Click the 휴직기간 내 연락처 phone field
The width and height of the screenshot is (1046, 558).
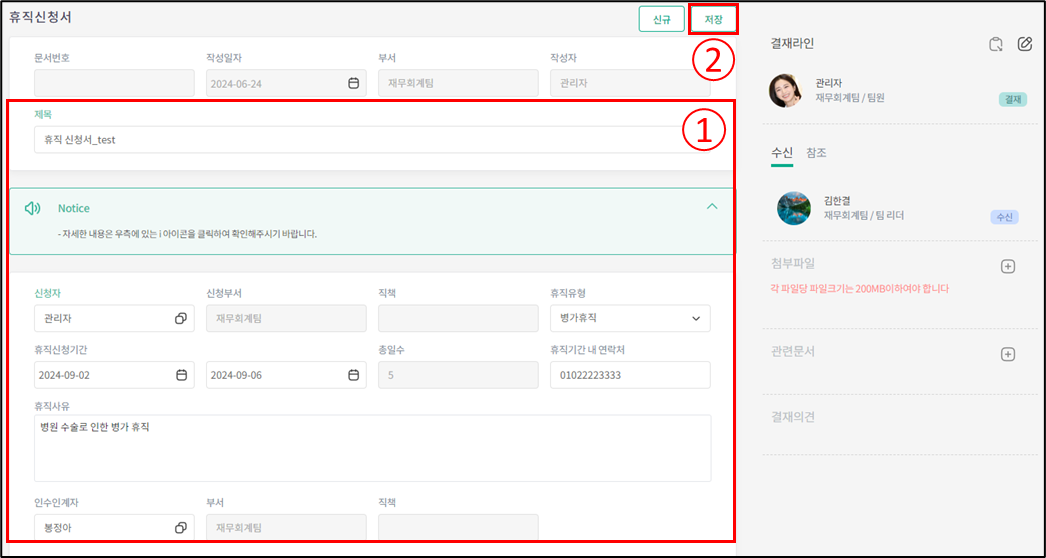coord(629,375)
